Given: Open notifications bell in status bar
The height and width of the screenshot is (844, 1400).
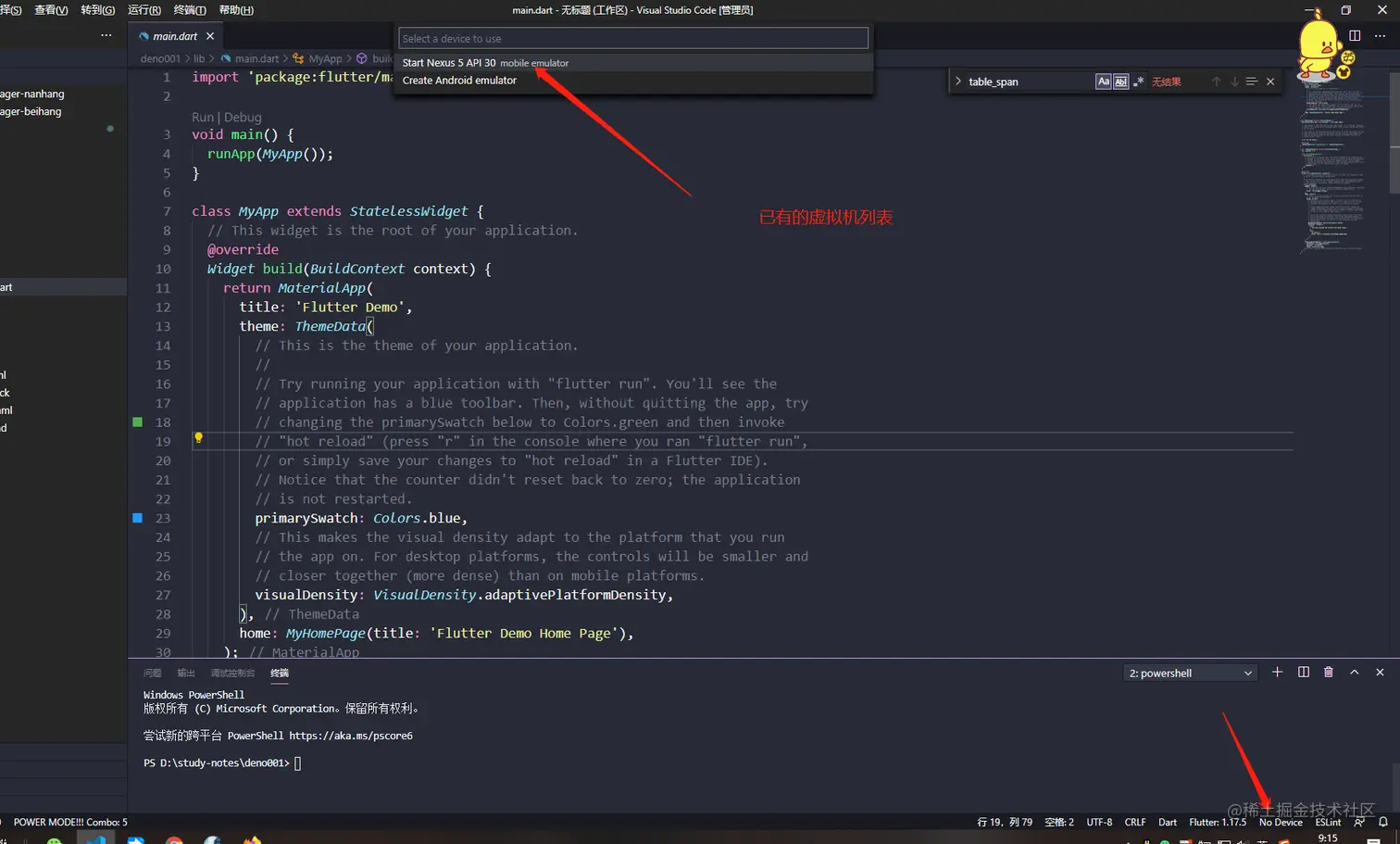Looking at the screenshot, I should pyautogui.click(x=1383, y=823).
